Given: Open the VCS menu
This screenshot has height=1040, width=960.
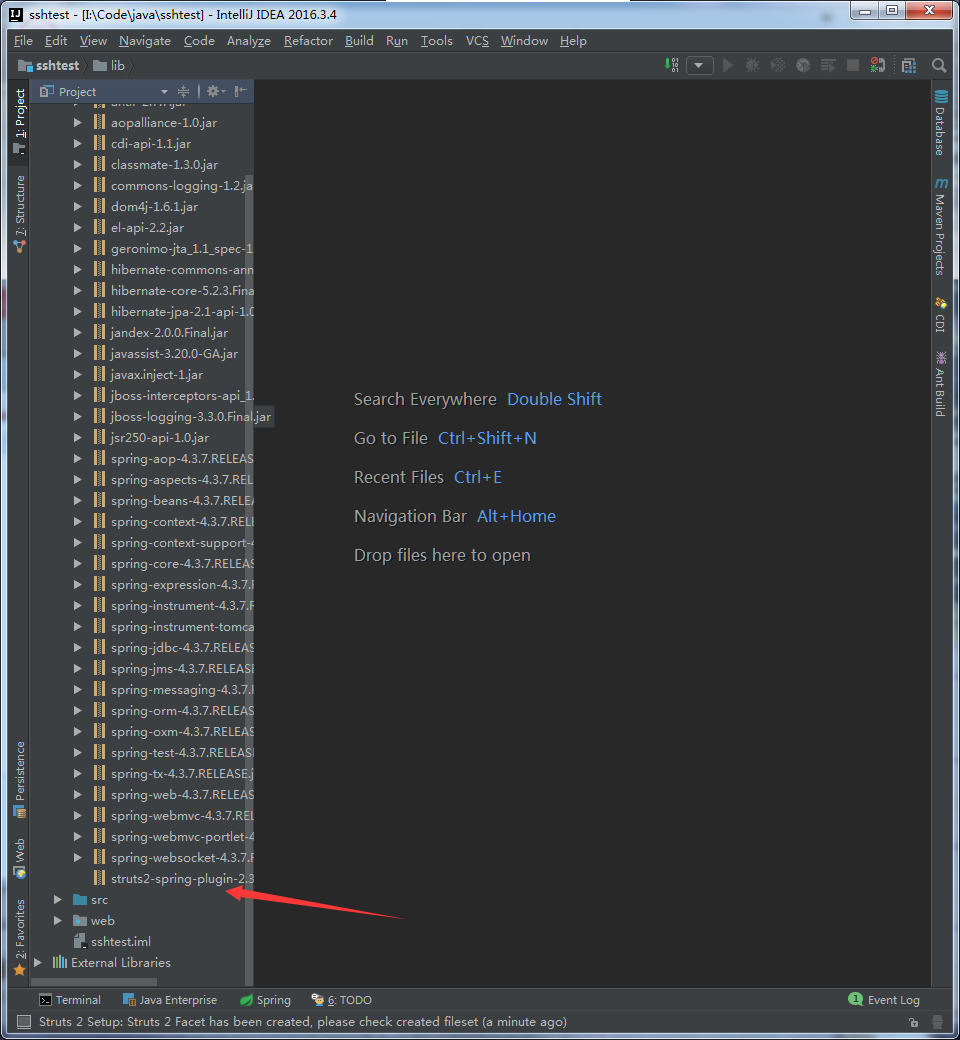Looking at the screenshot, I should click(477, 41).
